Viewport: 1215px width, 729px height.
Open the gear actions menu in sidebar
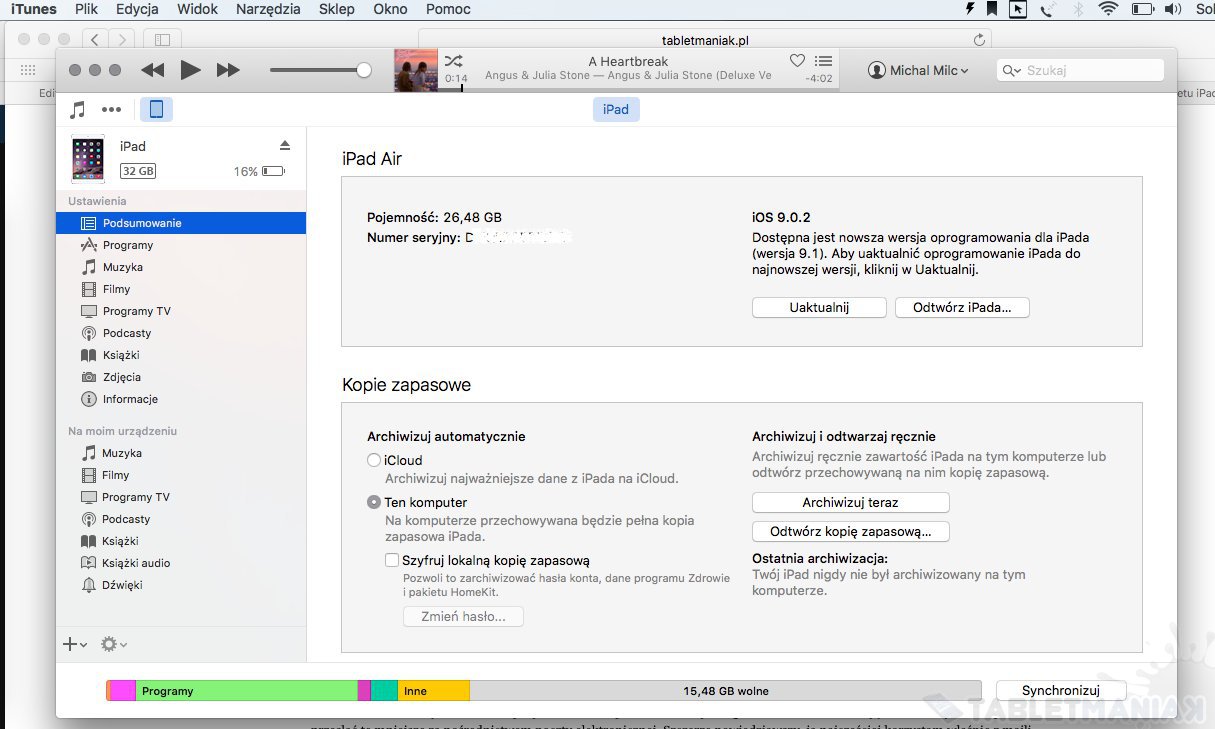click(113, 645)
